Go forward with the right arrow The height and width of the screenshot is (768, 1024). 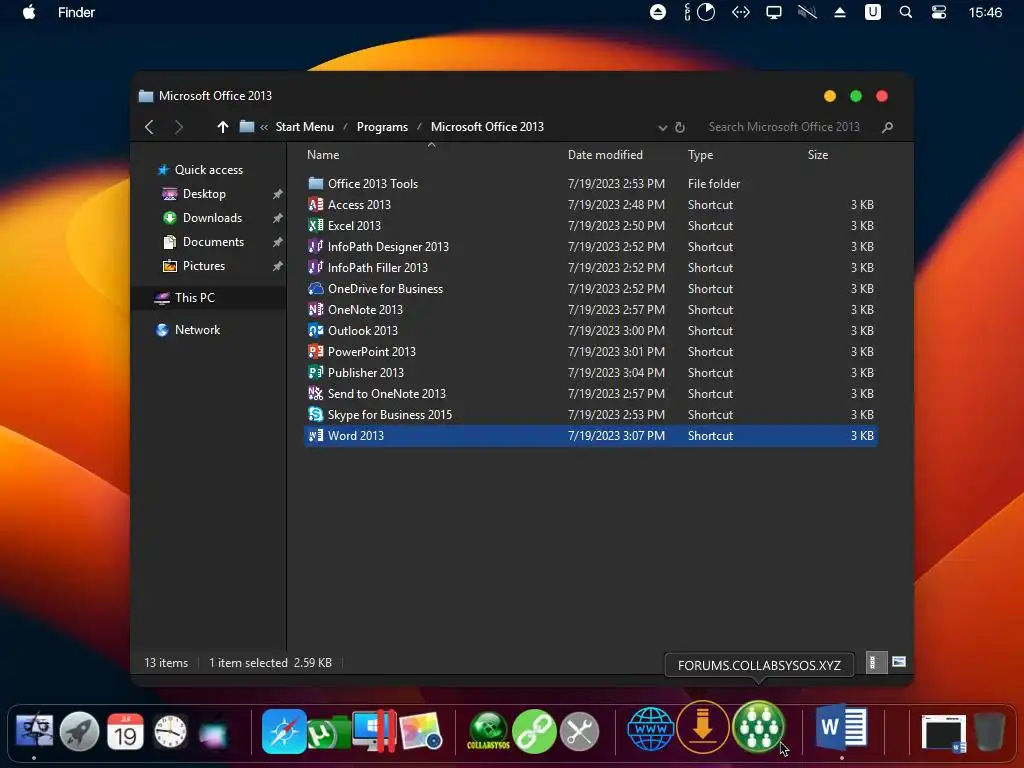[x=178, y=127]
